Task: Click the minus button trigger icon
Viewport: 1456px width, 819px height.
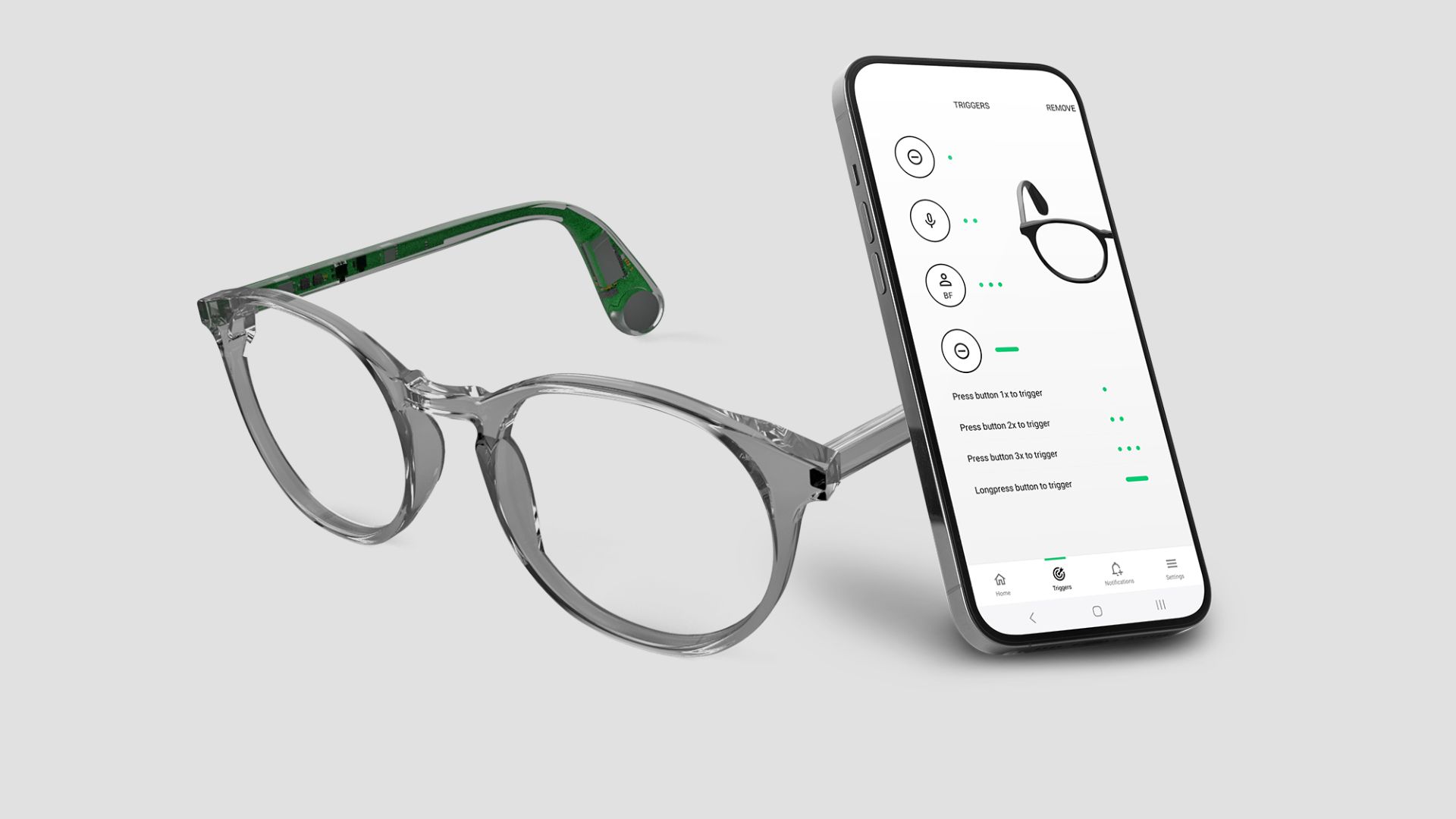Action: [x=914, y=157]
